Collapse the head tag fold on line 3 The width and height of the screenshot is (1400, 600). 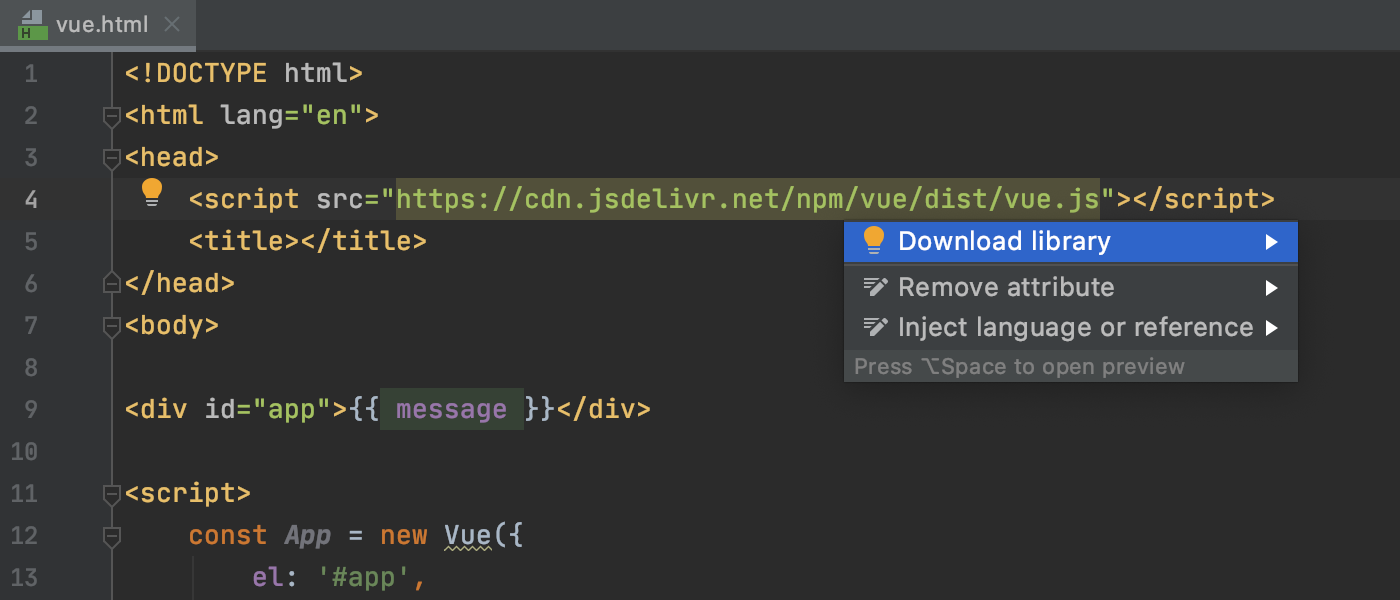click(112, 158)
